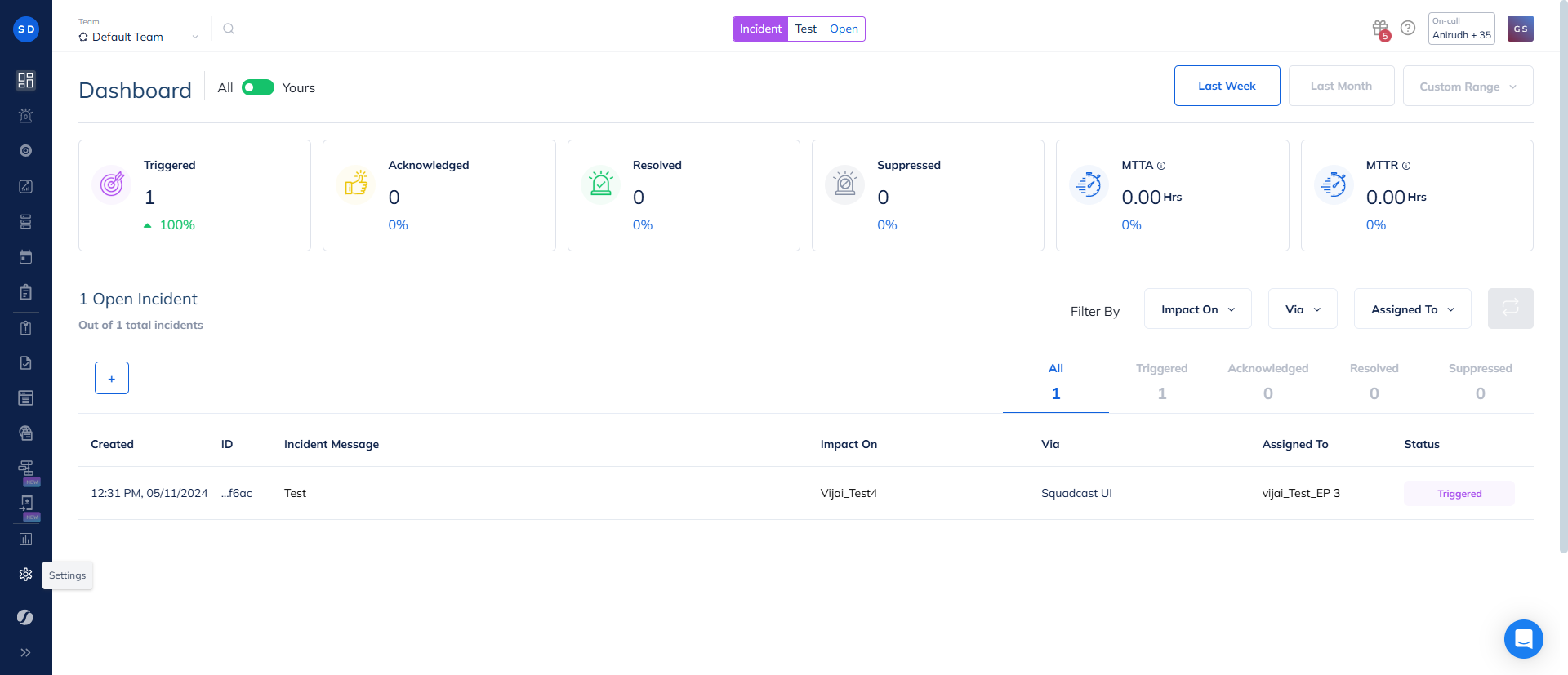This screenshot has width=1568, height=675.
Task: Click the search magnifier icon
Action: tap(229, 29)
